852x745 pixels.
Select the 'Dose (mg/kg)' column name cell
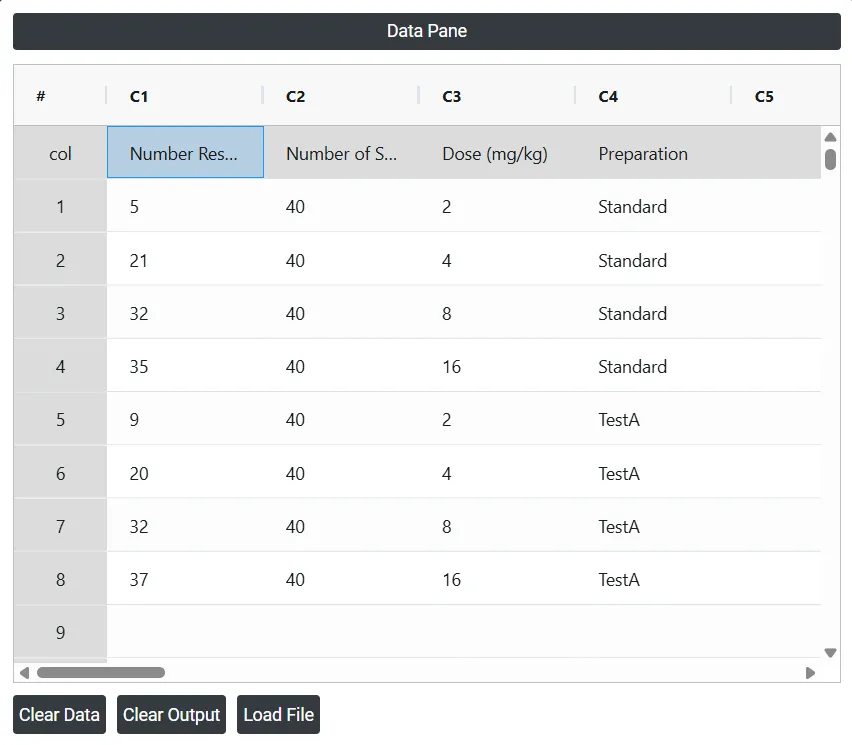pyautogui.click(x=497, y=153)
